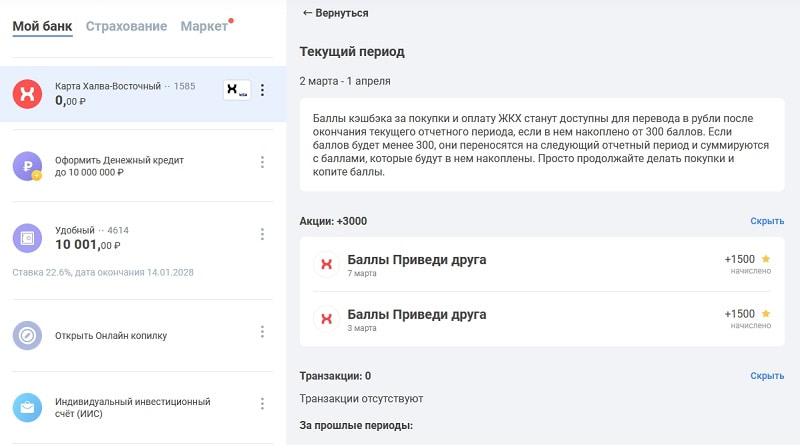Viewport: 800px width, 445px height.
Task: Click the Халва icon of the 3 марта bonus
Action: pos(327,319)
